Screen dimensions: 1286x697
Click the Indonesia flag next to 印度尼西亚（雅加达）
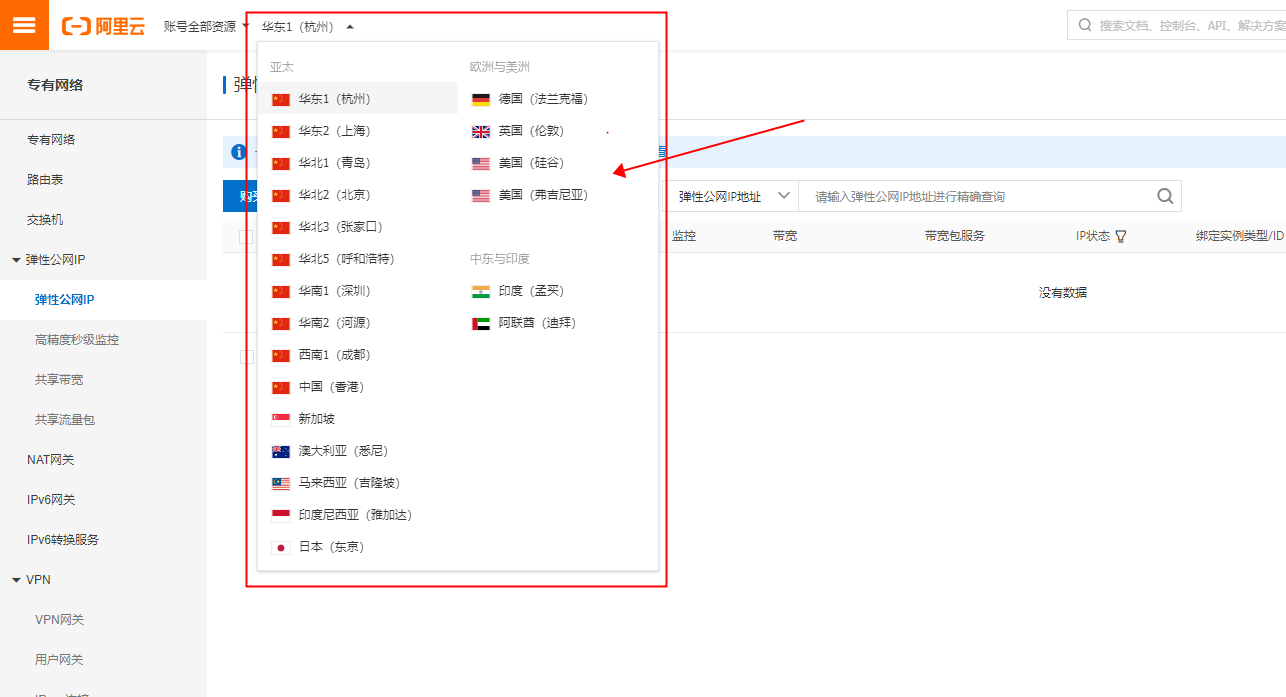point(280,515)
